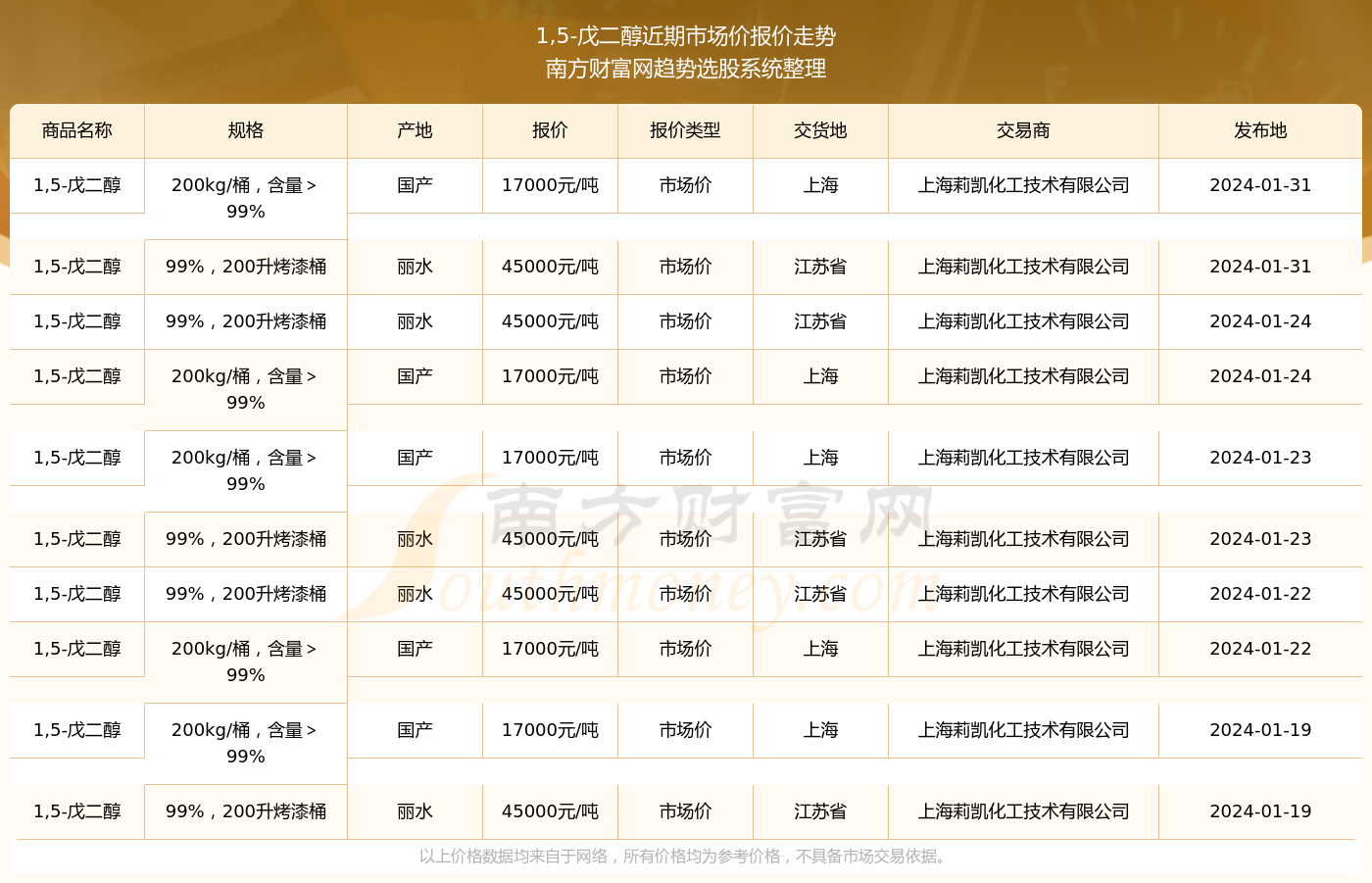Select the 规格 column header
This screenshot has height=883, width=1372.
click(246, 130)
